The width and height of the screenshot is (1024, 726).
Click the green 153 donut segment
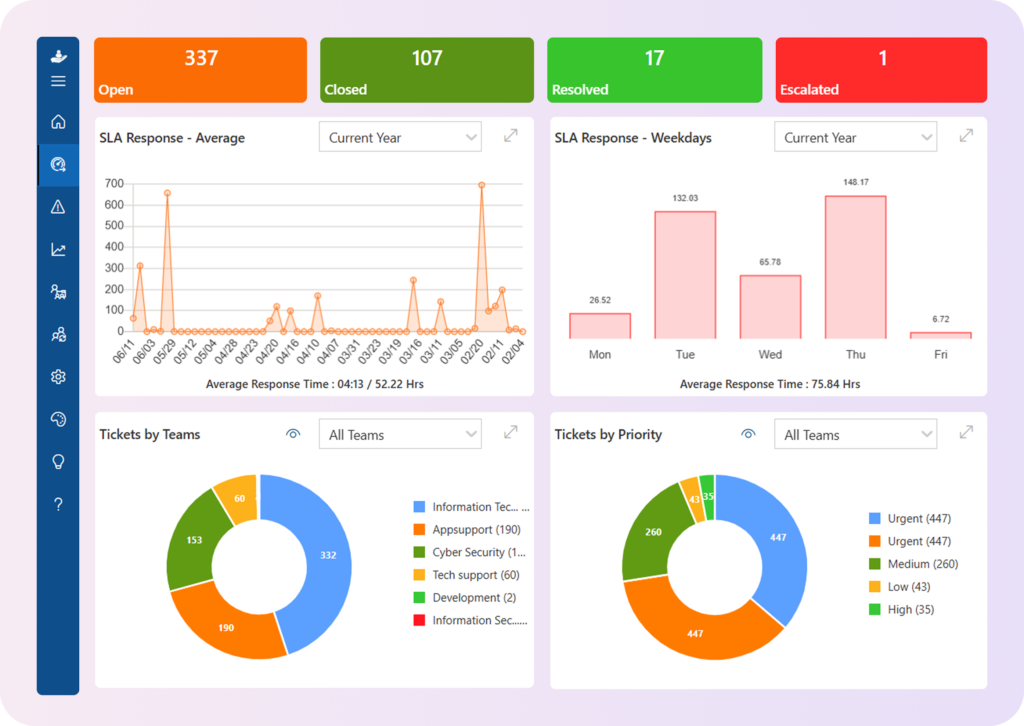click(x=194, y=540)
